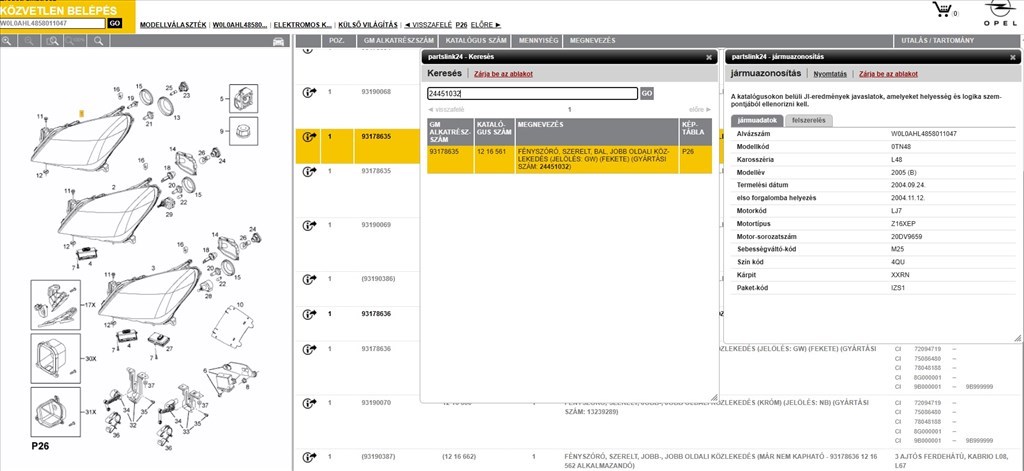The width and height of the screenshot is (1024, 471).
Task: Click the 31X detail thumbnail in diagram
Action: 56,412
